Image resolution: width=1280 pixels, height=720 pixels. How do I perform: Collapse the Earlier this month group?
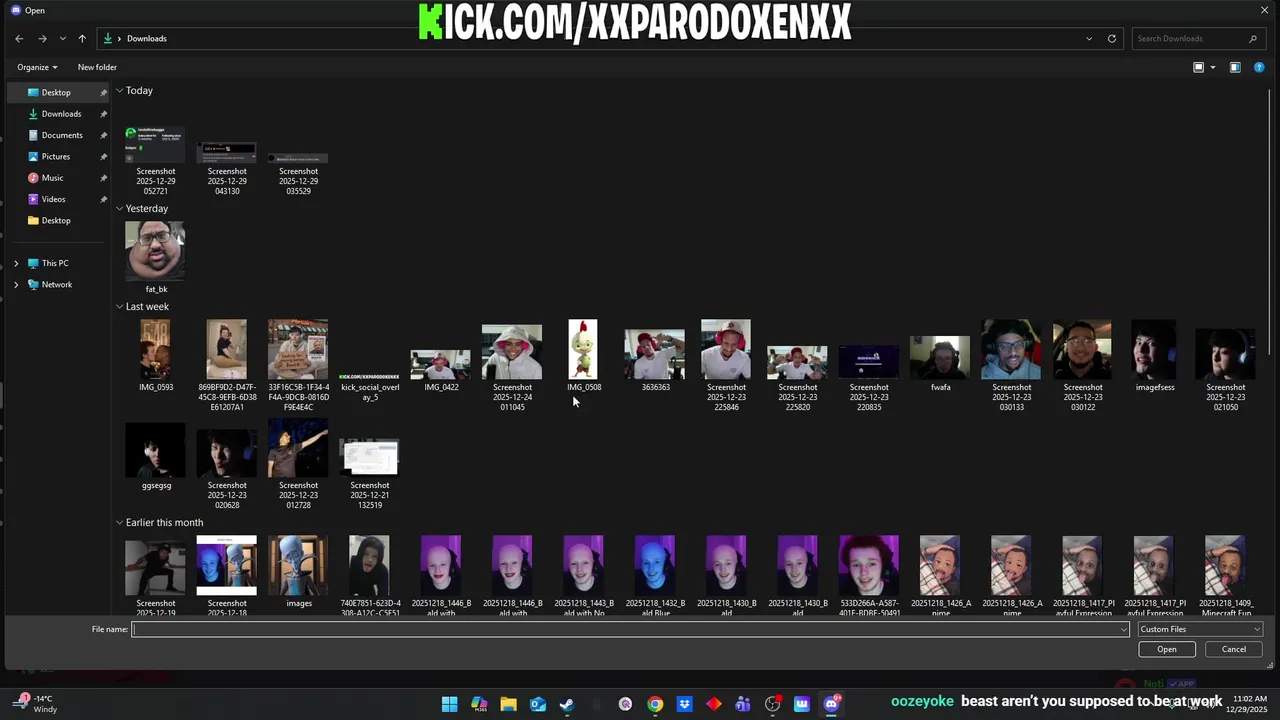point(119,522)
